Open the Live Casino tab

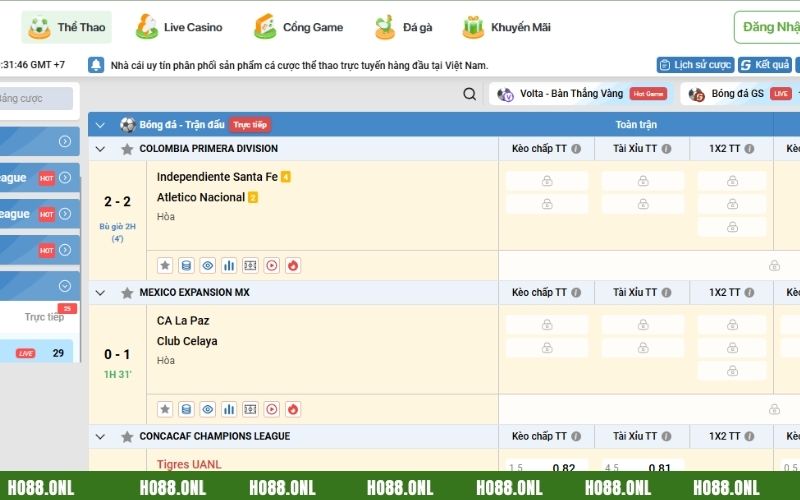(x=179, y=27)
